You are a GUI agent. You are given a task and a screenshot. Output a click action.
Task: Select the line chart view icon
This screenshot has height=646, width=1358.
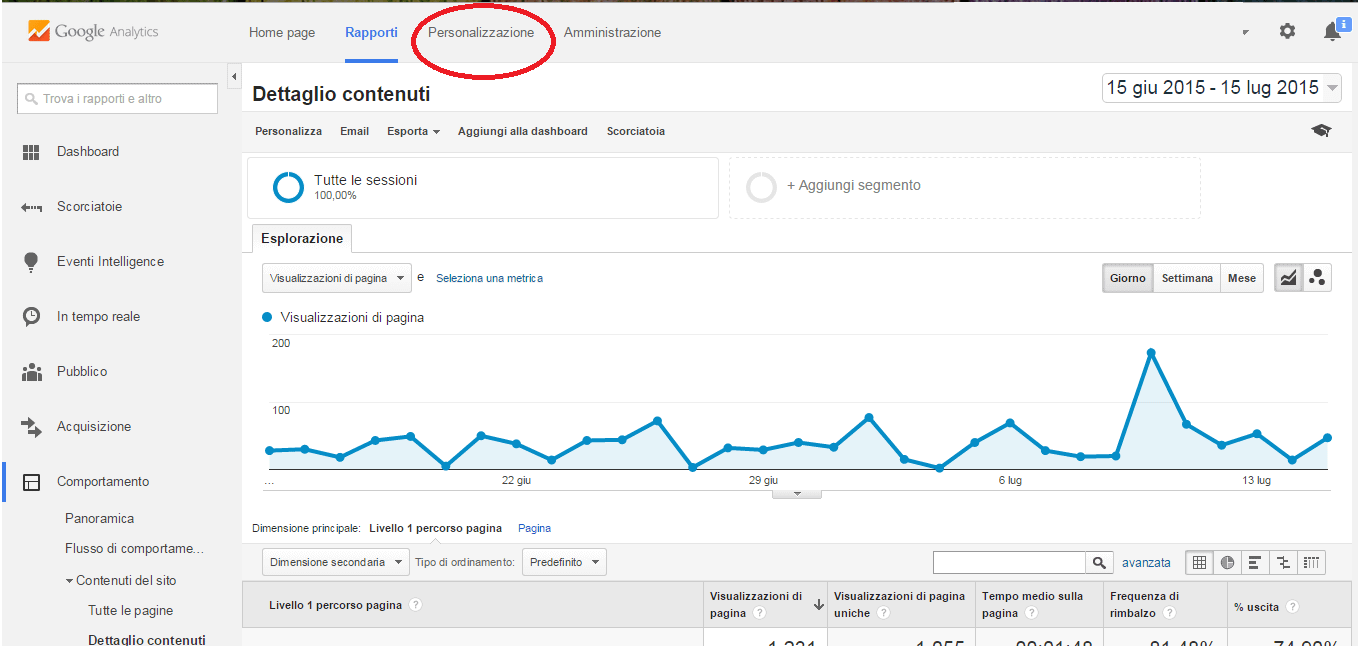(x=1289, y=278)
